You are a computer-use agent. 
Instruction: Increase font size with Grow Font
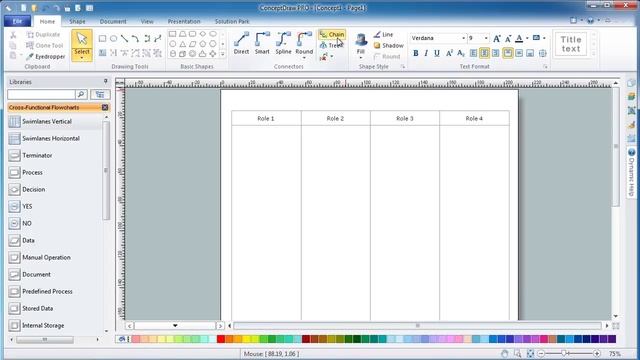[x=497, y=39]
